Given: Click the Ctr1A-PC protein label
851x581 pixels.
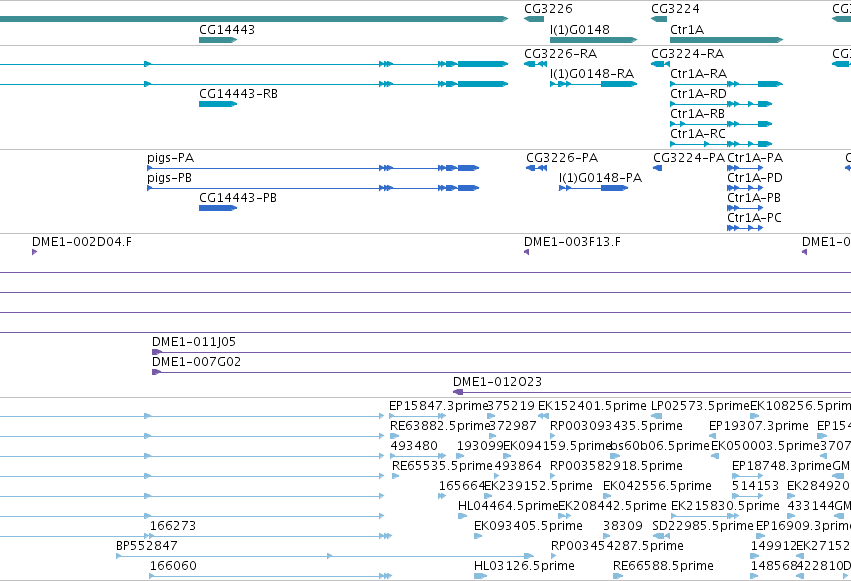Looking at the screenshot, I should 754,218.
